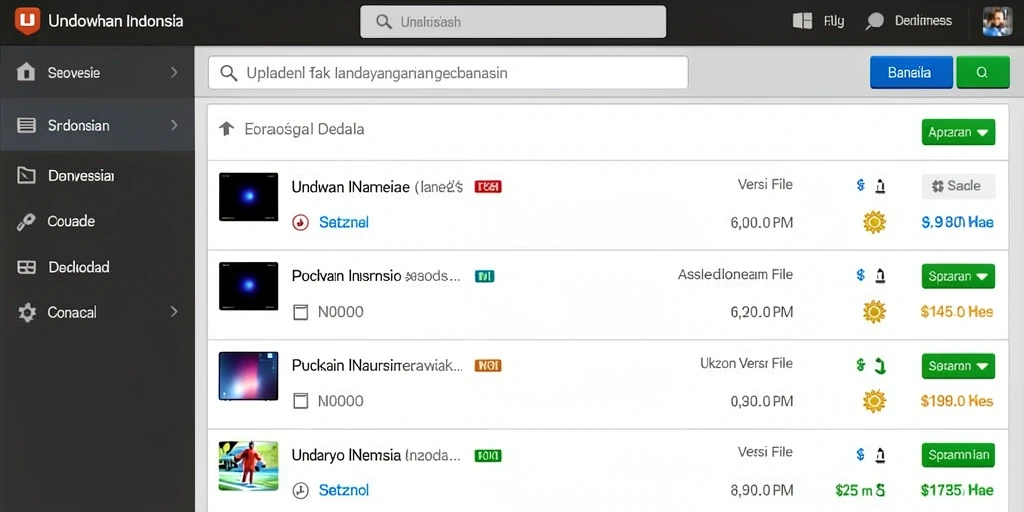Click the sun icon in the 0,30.0 PM row
Screen dimensions: 1024x512
(874, 400)
